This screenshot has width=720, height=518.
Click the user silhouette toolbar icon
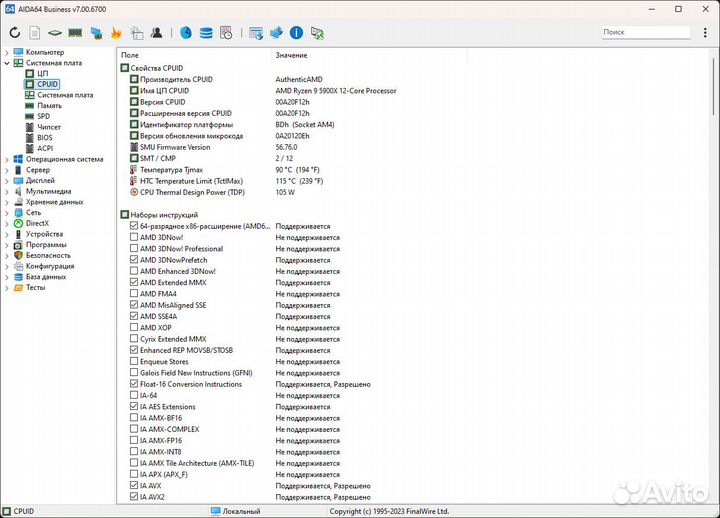(157, 33)
